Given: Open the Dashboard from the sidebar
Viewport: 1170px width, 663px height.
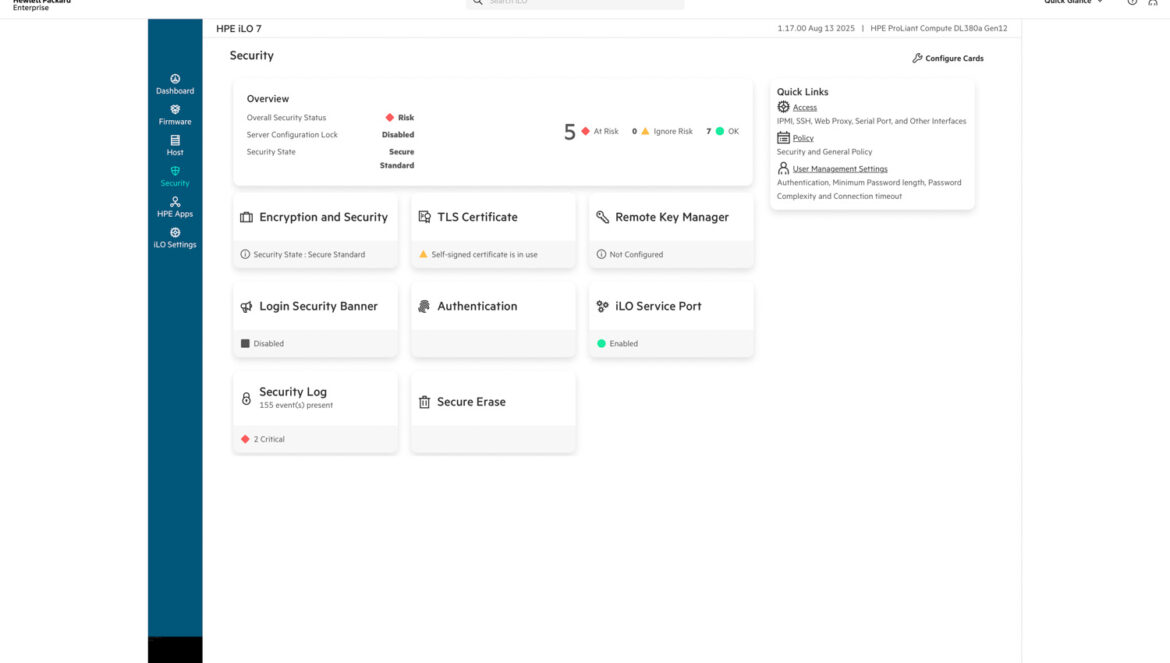Looking at the screenshot, I should pos(175,83).
